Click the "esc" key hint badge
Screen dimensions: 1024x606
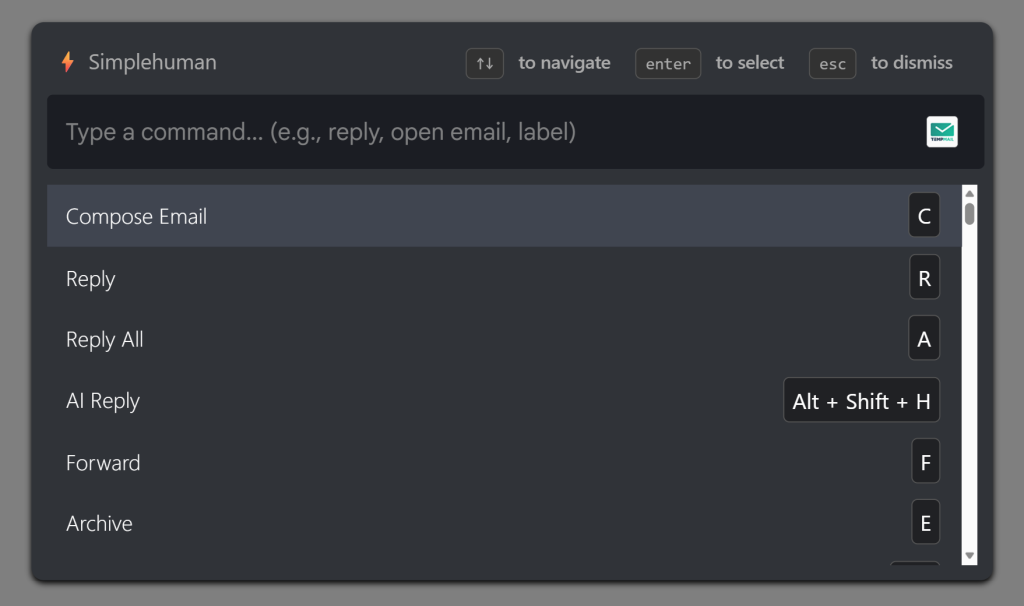832,62
